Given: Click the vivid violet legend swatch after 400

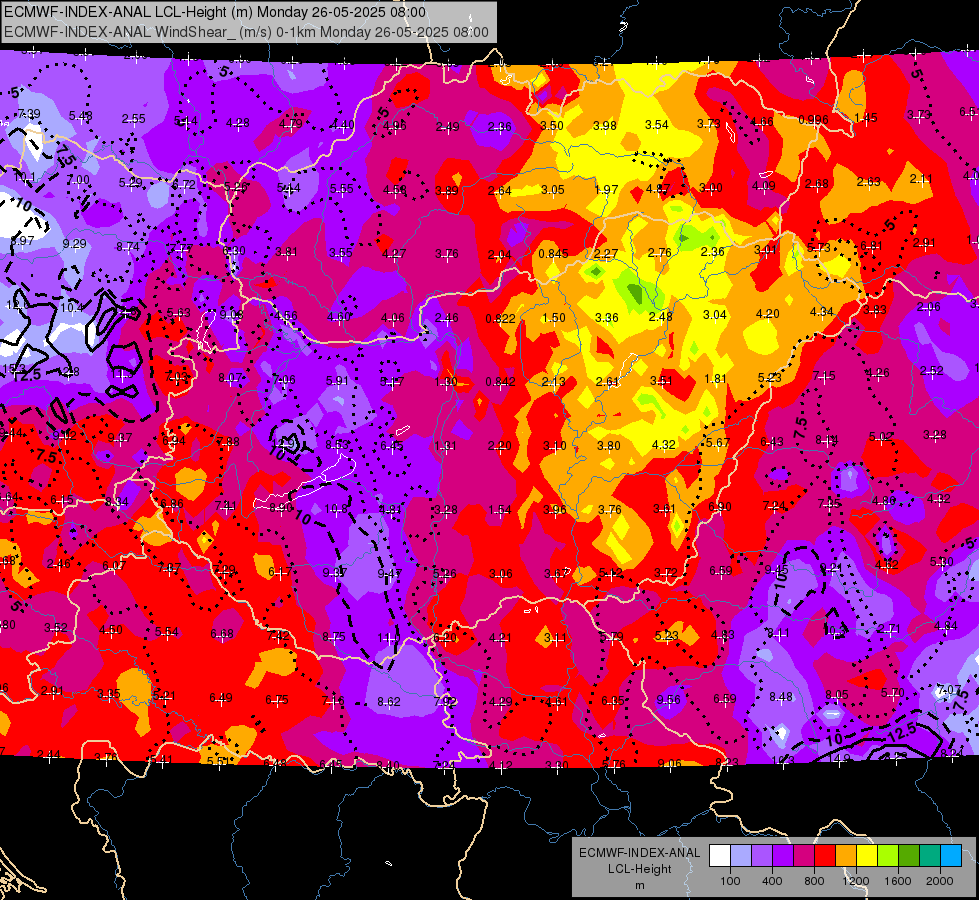Looking at the screenshot, I should [783, 855].
